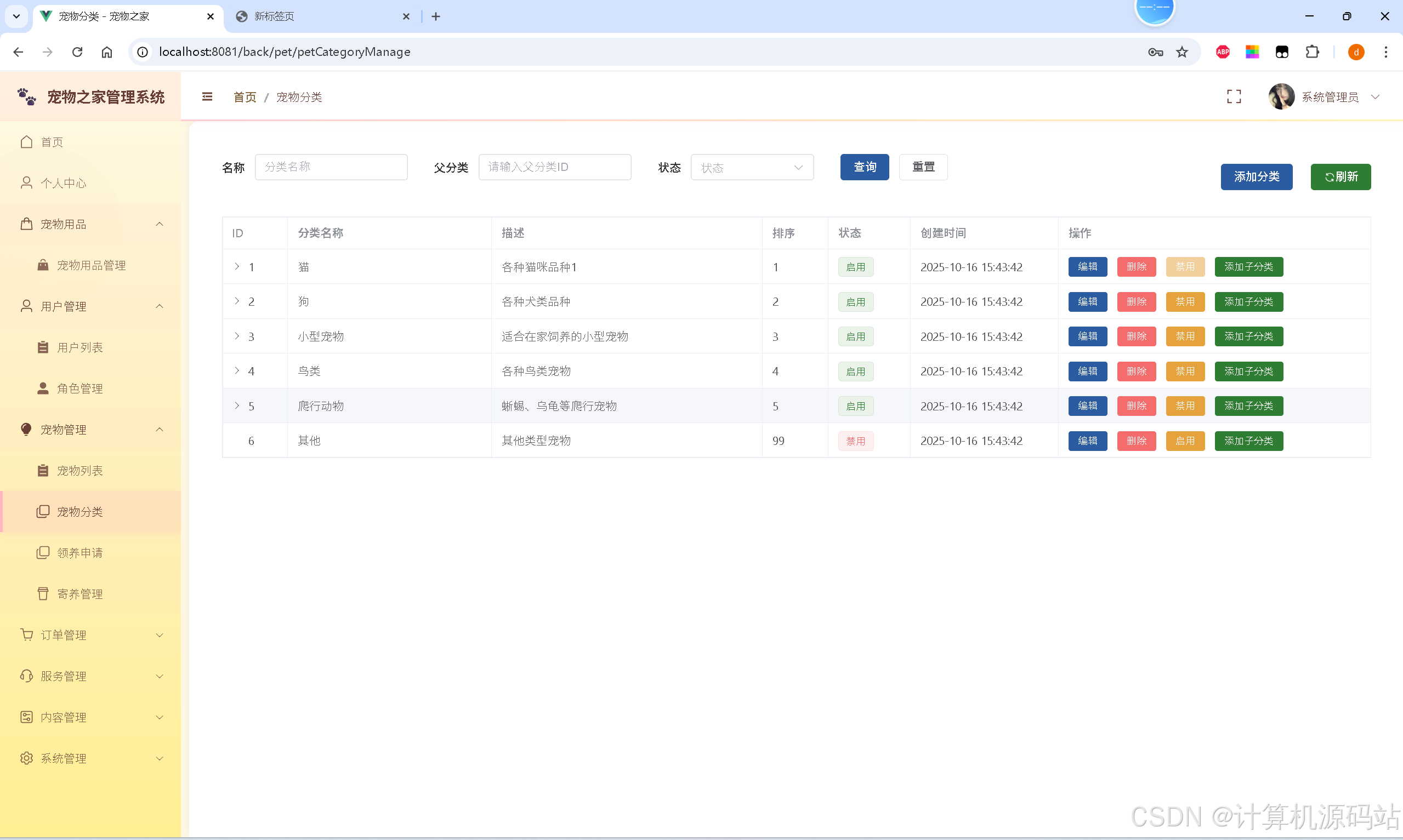The width and height of the screenshot is (1403, 840).
Task: Switch to the 新标签页 browser tab
Action: pos(323,16)
